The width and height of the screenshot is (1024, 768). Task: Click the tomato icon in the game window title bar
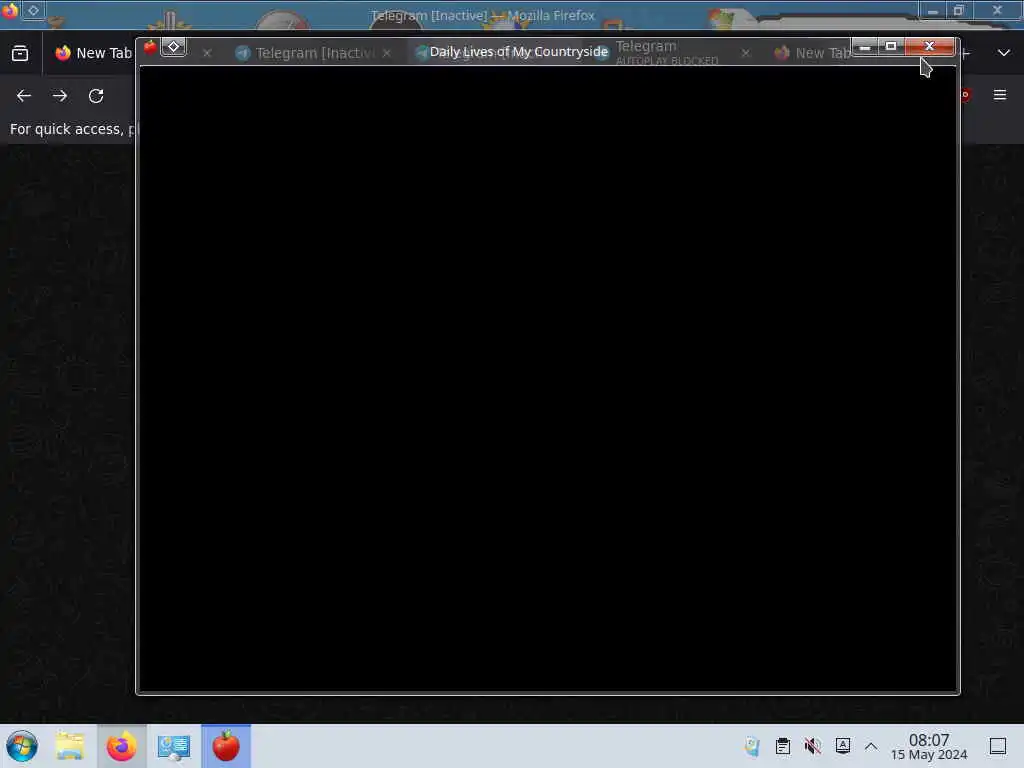[x=150, y=47]
